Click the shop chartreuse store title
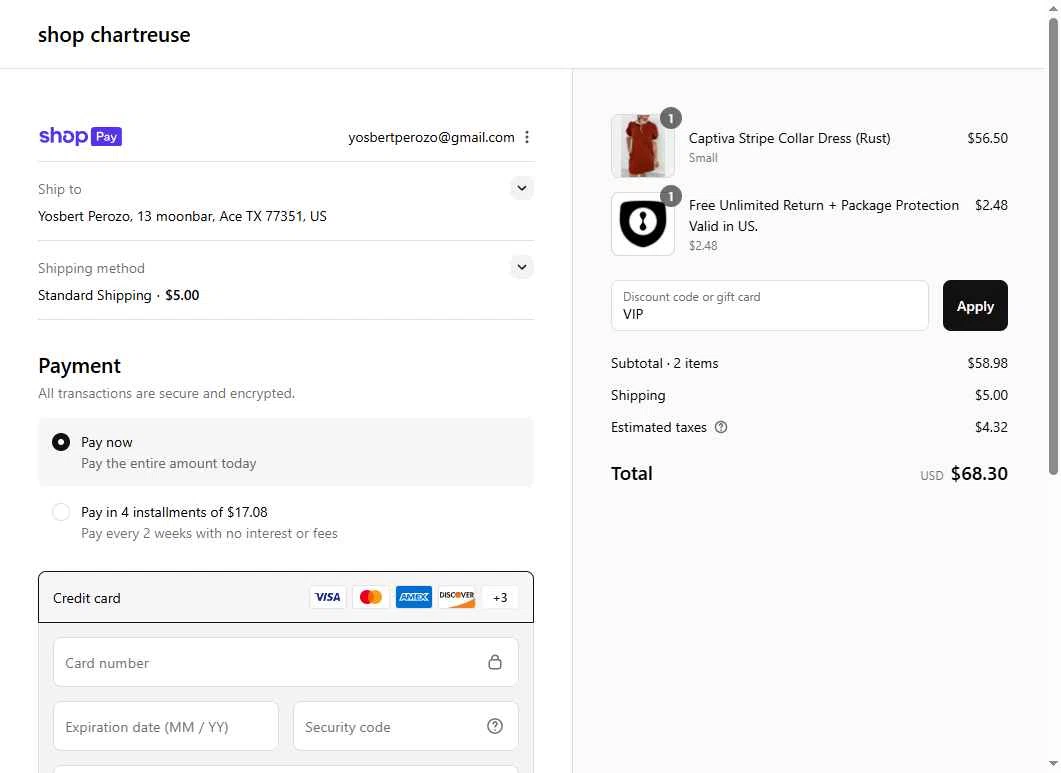This screenshot has height=773, width=1061. pyautogui.click(x=114, y=35)
